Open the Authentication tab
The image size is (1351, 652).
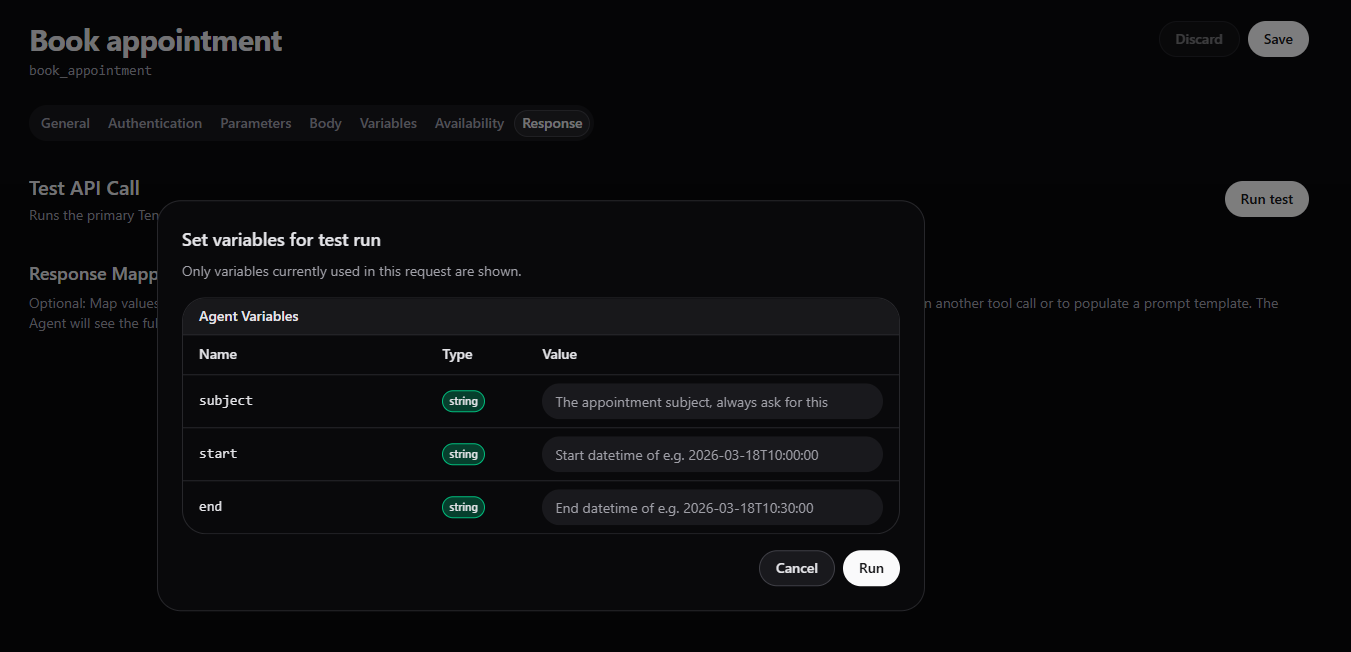[x=155, y=123]
